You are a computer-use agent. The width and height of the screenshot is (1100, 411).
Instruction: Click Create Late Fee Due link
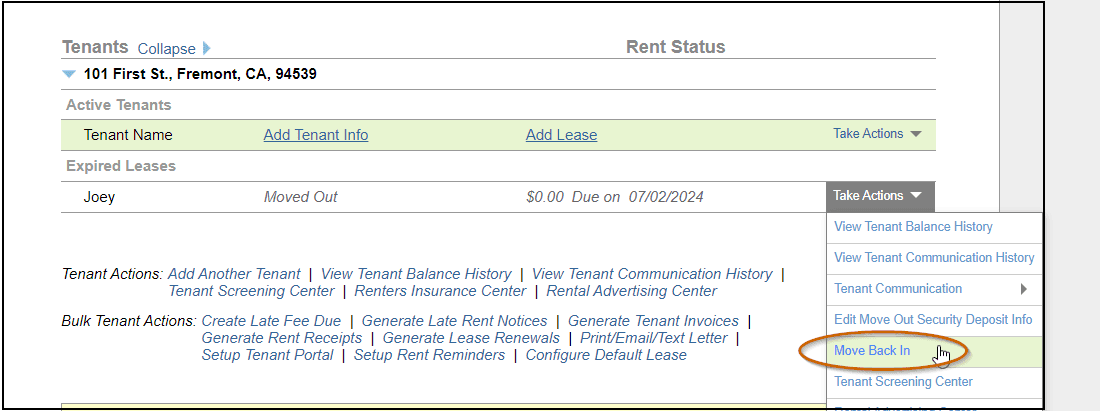coord(271,321)
